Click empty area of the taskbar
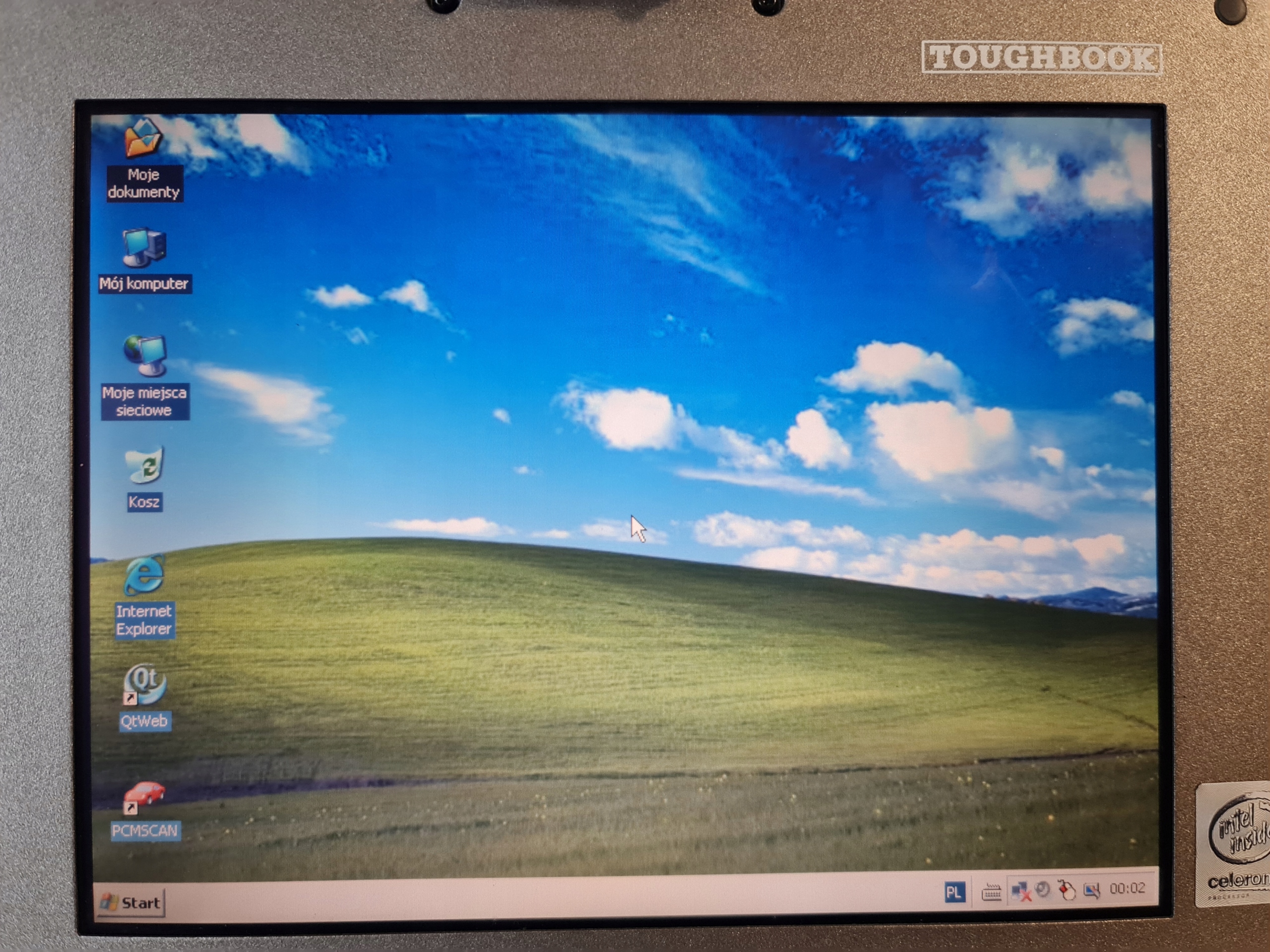The image size is (1270, 952). (x=517, y=898)
